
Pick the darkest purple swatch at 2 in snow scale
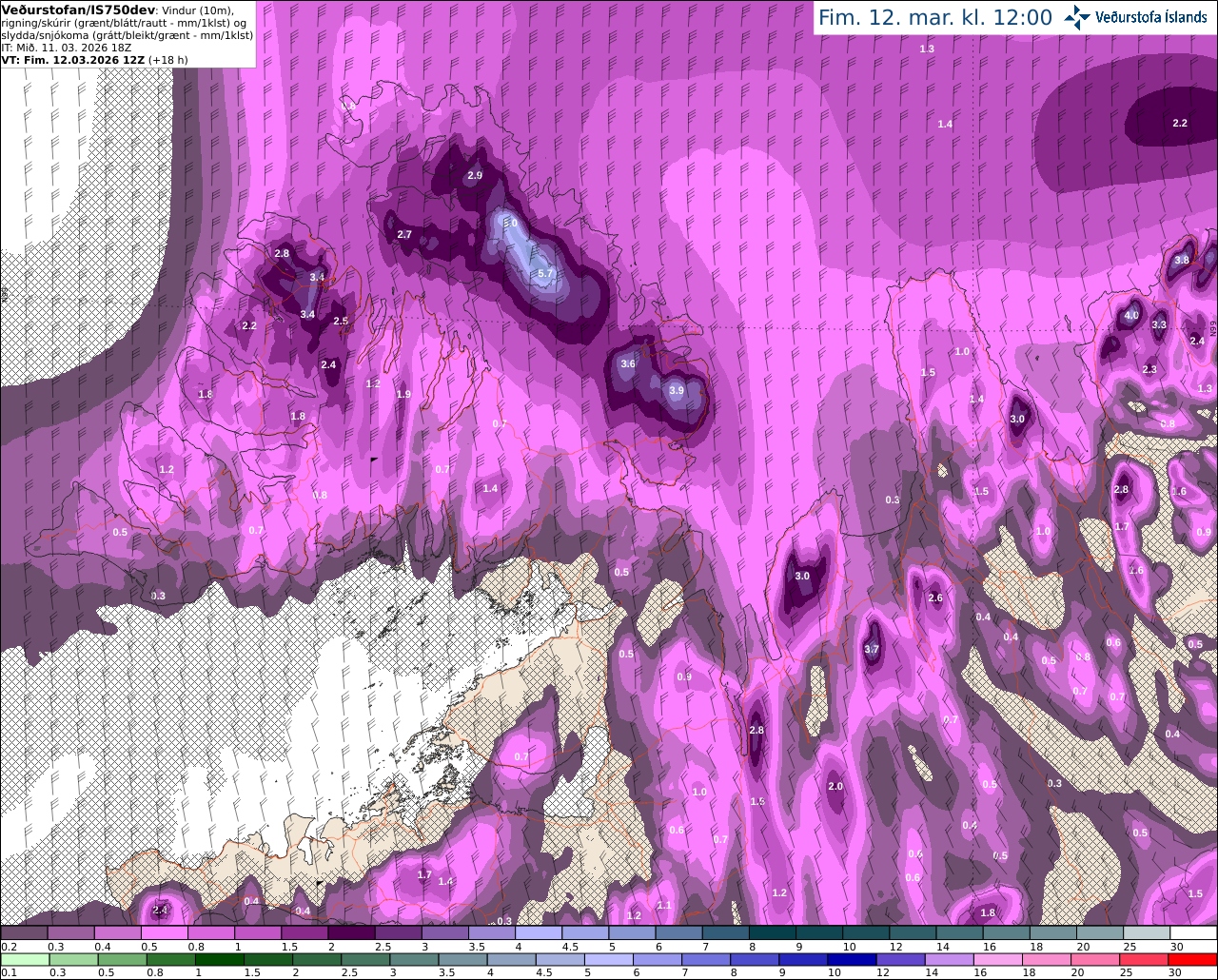coord(352,933)
